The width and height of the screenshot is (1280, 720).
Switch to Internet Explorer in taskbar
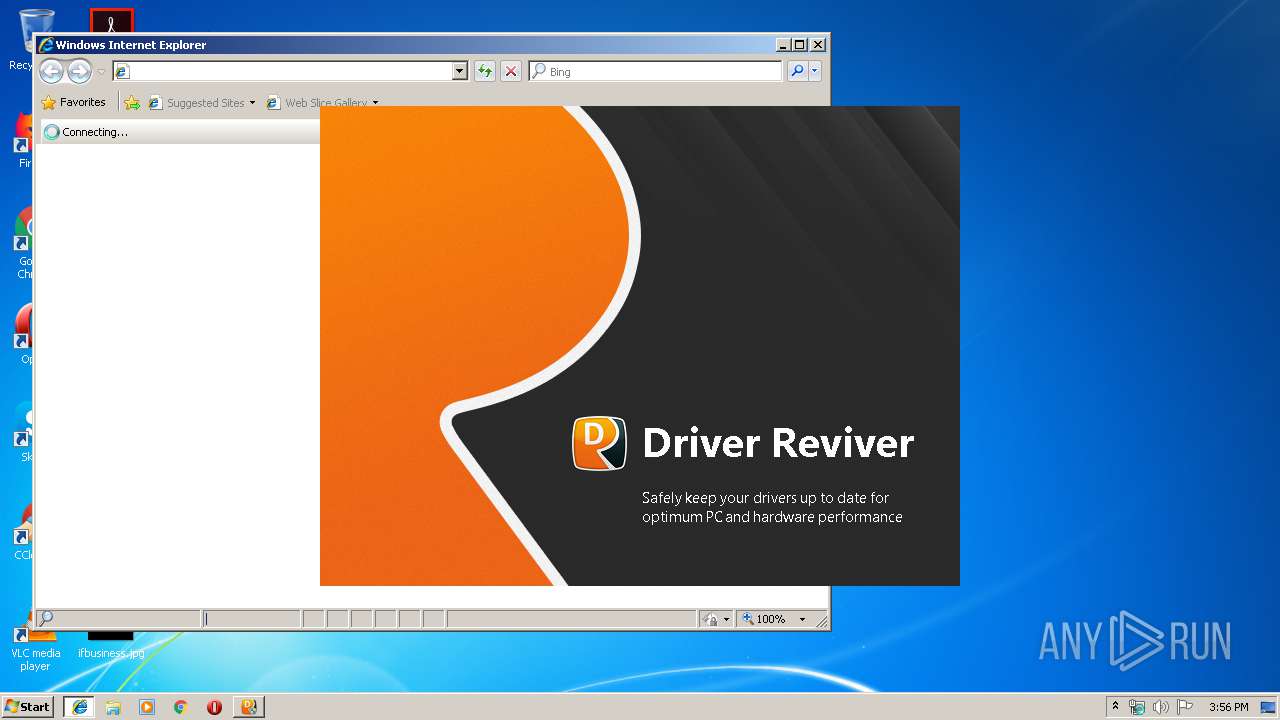pyautogui.click(x=80, y=707)
